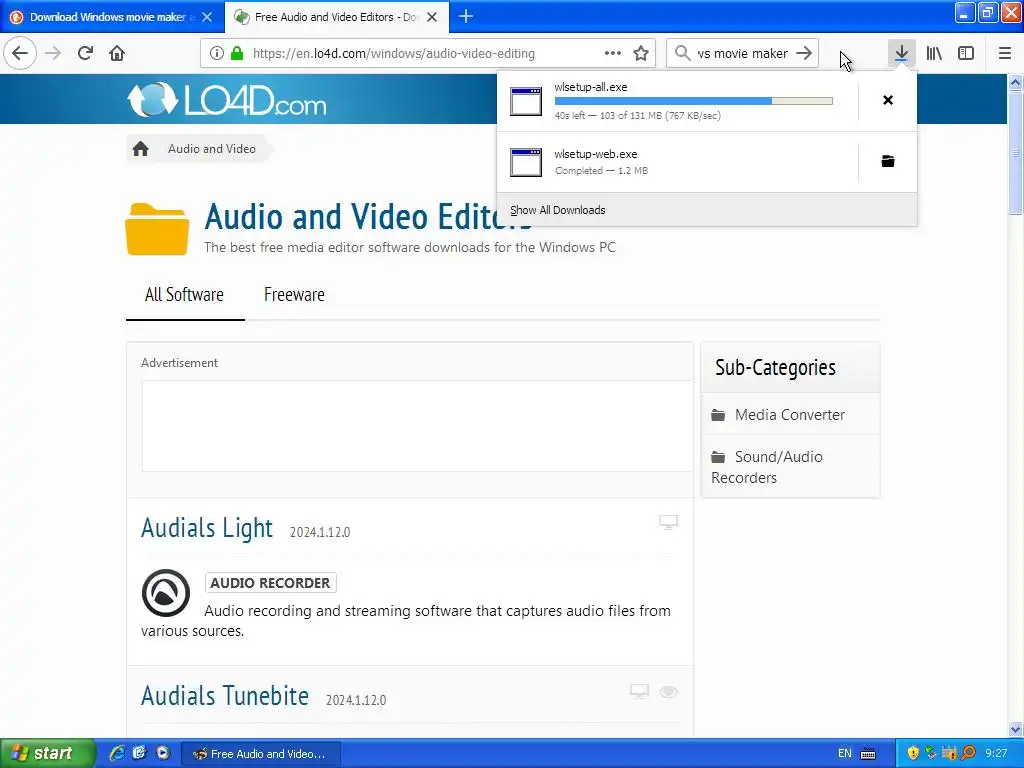Toggle the Downloads toolbar button
Image resolution: width=1024 pixels, height=768 pixels.
click(901, 53)
